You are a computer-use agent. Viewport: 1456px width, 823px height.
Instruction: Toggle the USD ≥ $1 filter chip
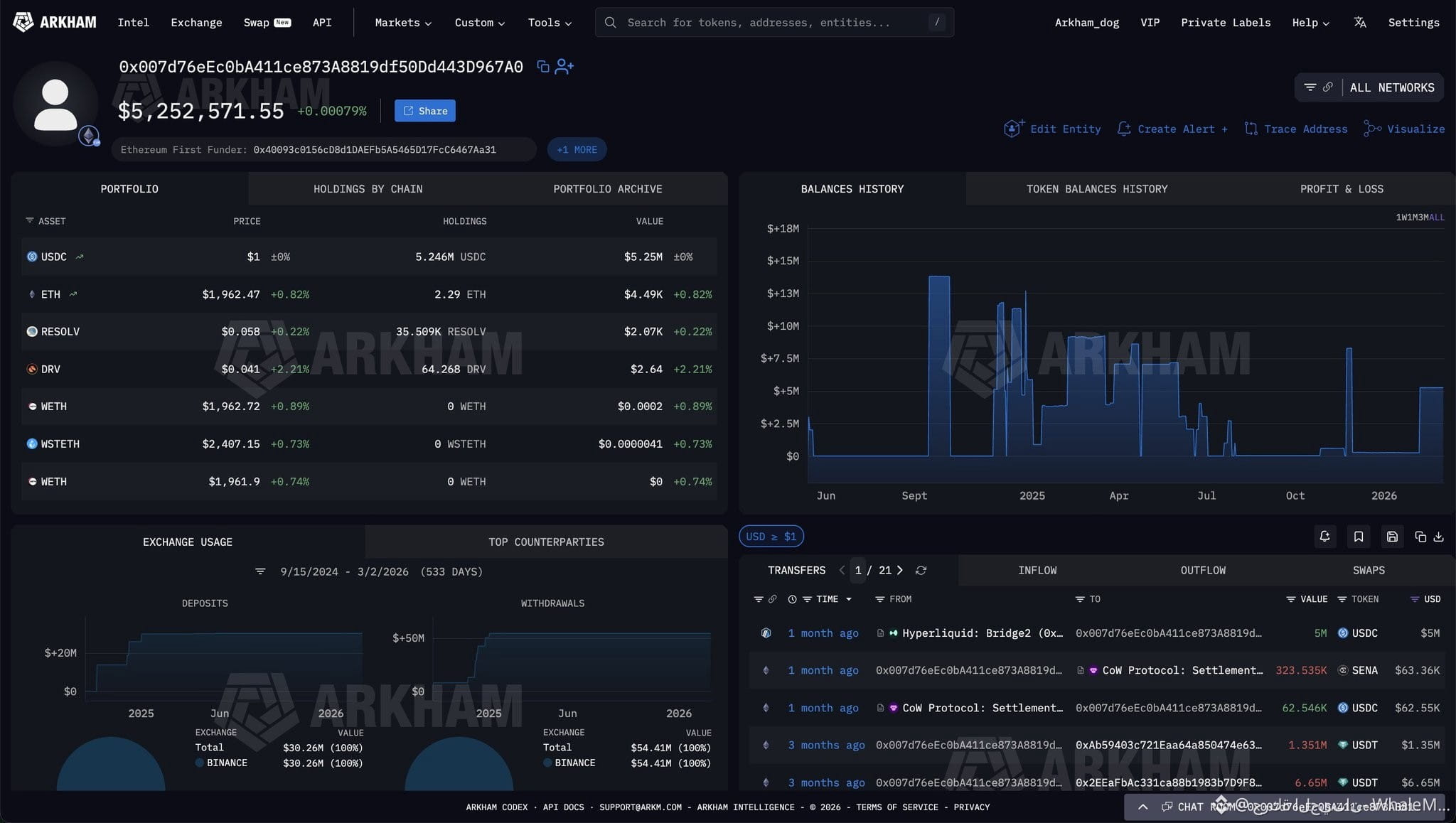(x=771, y=537)
